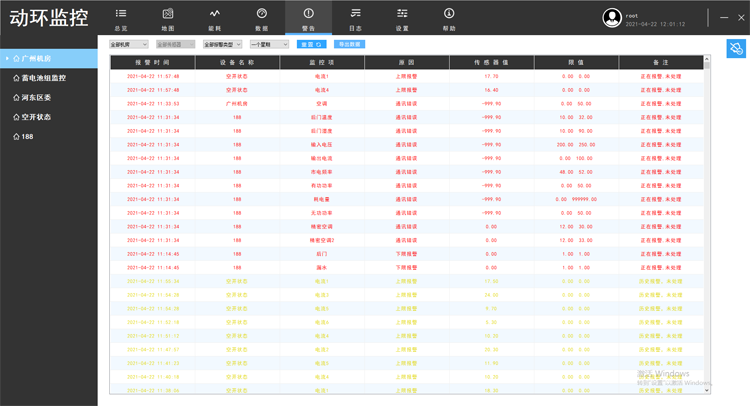Expand the 全部机房 room dropdown
Image resolution: width=750 pixels, height=406 pixels.
point(128,45)
